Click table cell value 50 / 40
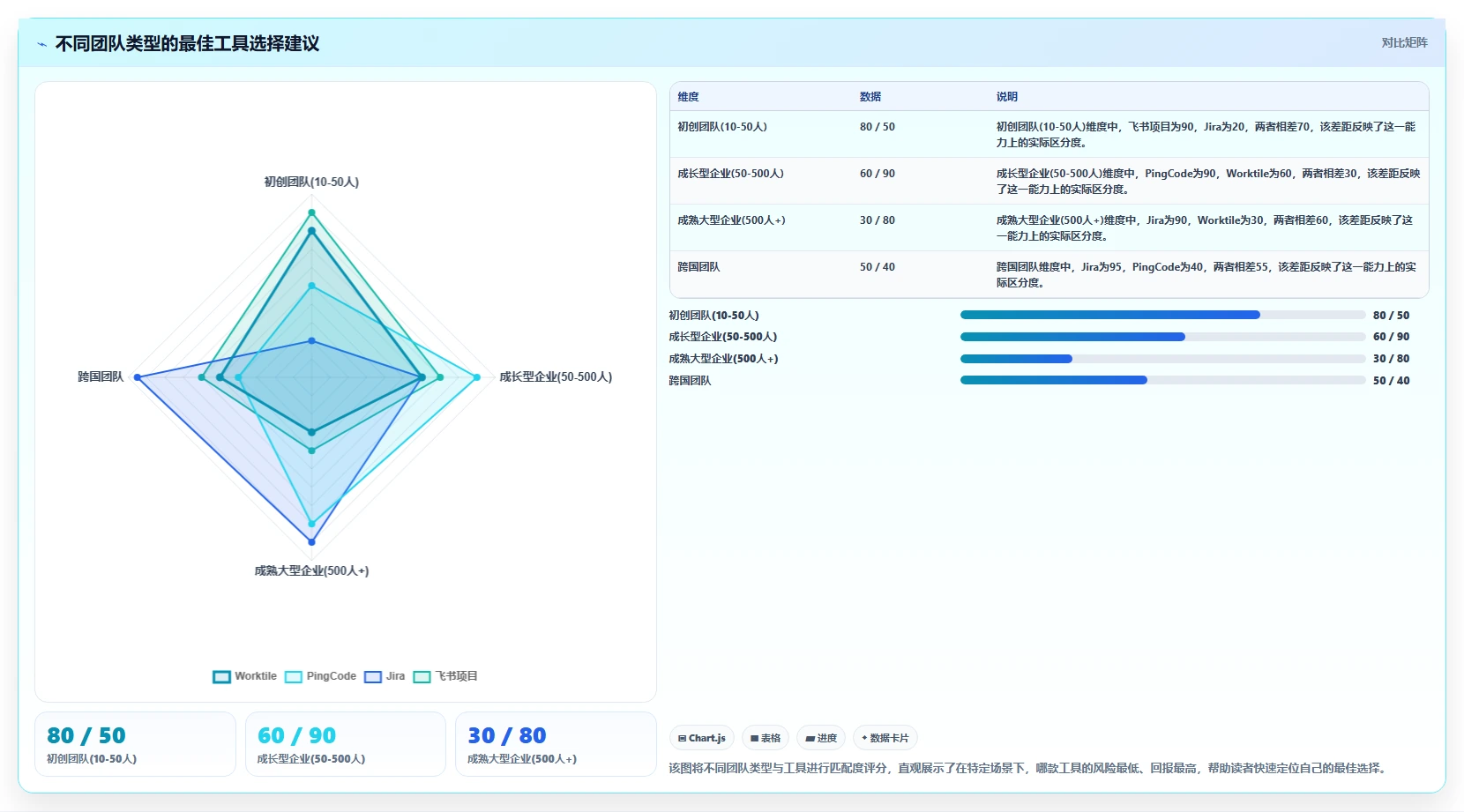Screen dimensions: 1464x812 point(878,267)
